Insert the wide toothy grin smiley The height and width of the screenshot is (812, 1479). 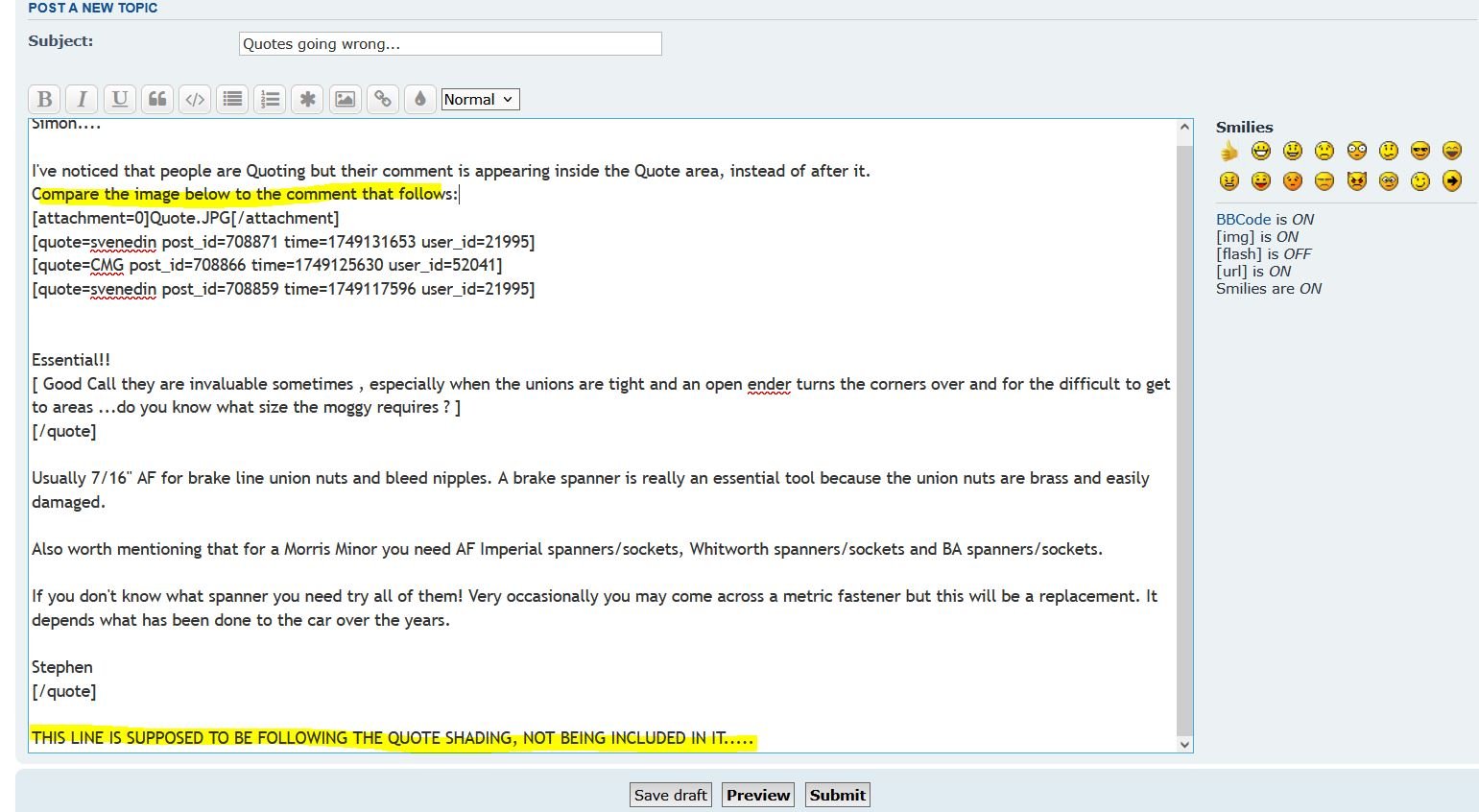pos(1261,151)
